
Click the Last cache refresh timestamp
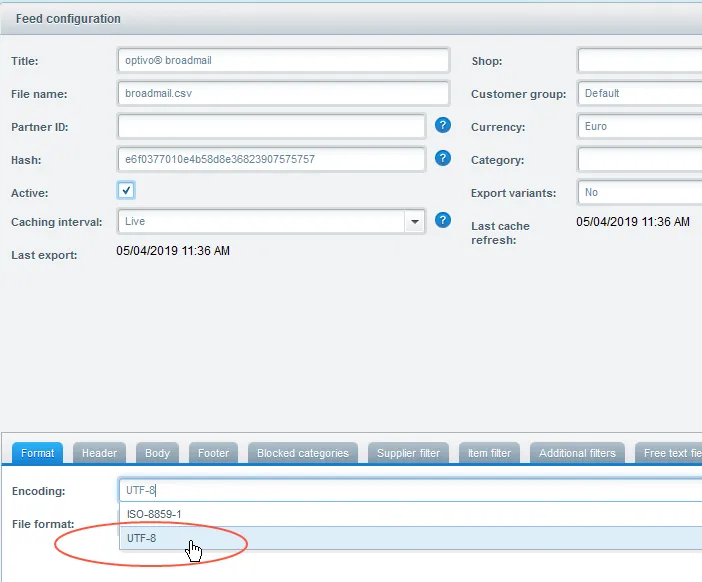tap(633, 222)
